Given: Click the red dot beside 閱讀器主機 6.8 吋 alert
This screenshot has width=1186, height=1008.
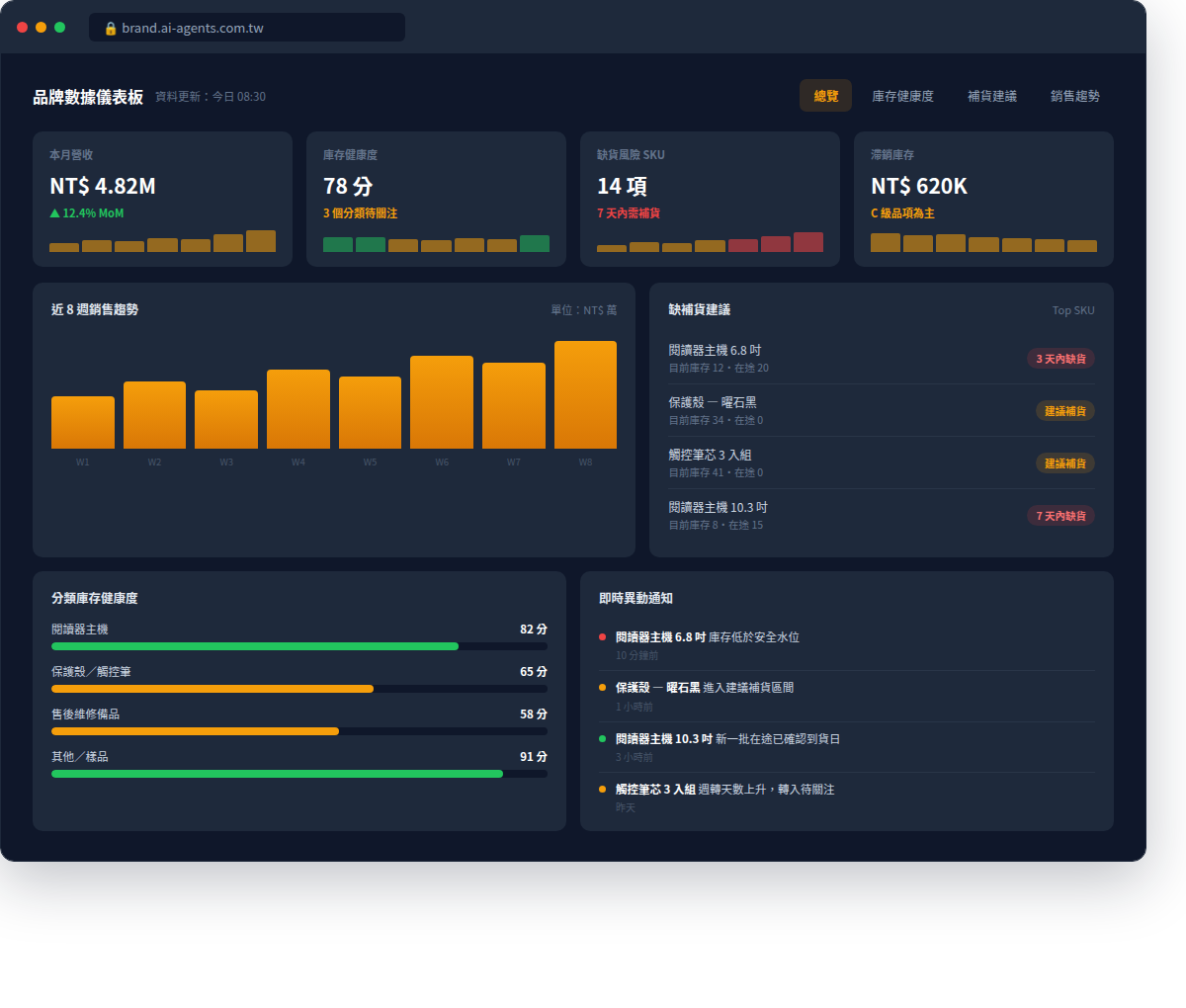Looking at the screenshot, I should (603, 637).
